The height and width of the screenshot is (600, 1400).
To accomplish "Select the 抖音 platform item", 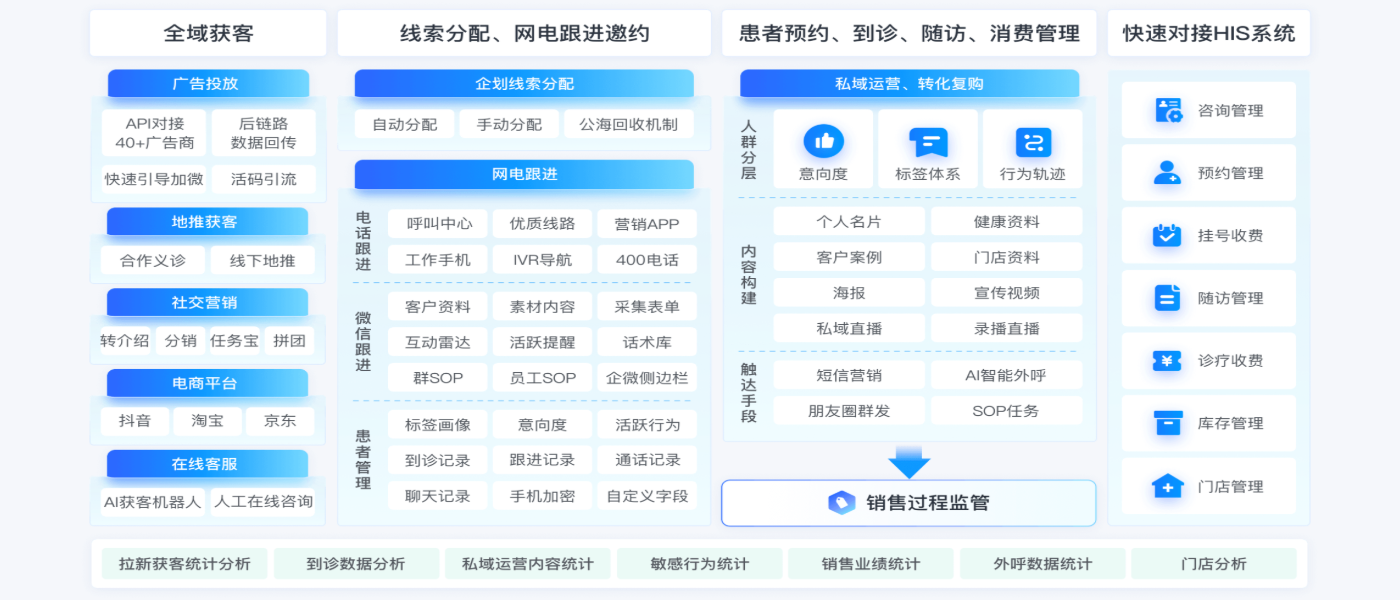I will pyautogui.click(x=135, y=421).
